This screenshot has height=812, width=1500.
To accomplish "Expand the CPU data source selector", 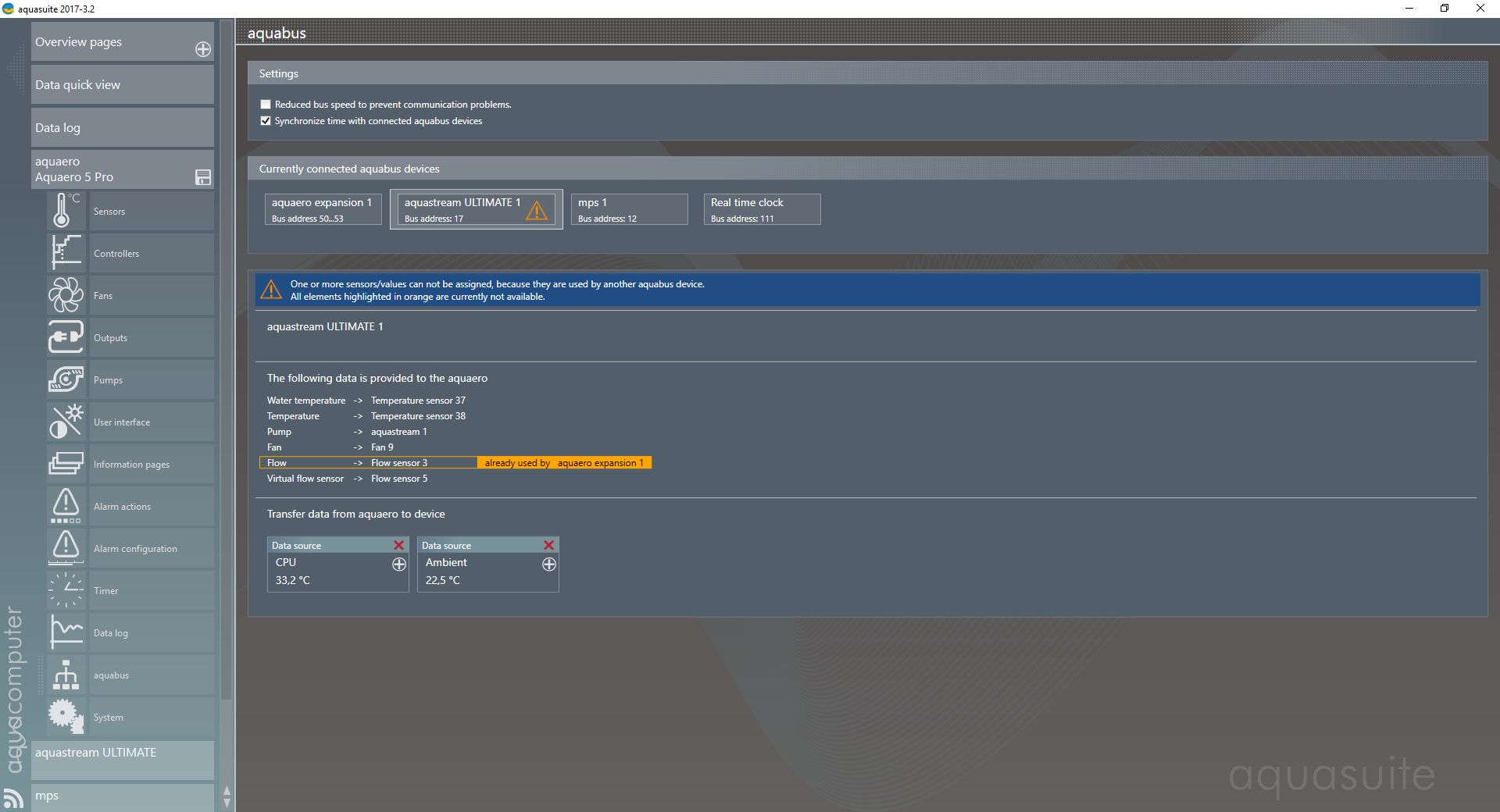I will tap(399, 564).
